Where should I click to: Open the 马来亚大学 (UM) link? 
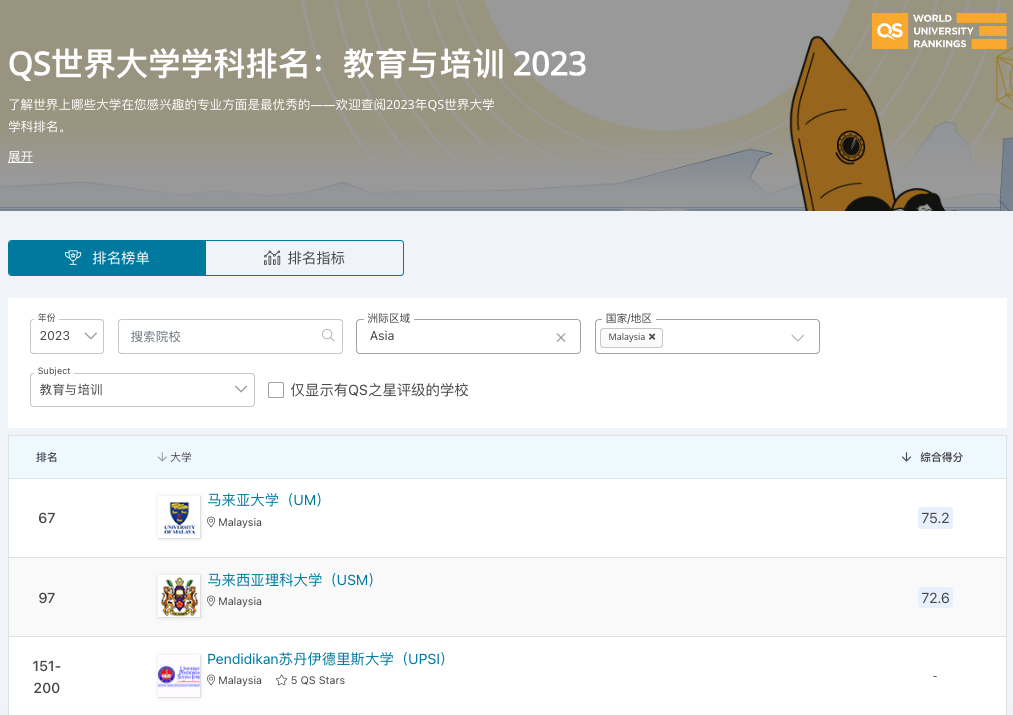click(x=264, y=500)
